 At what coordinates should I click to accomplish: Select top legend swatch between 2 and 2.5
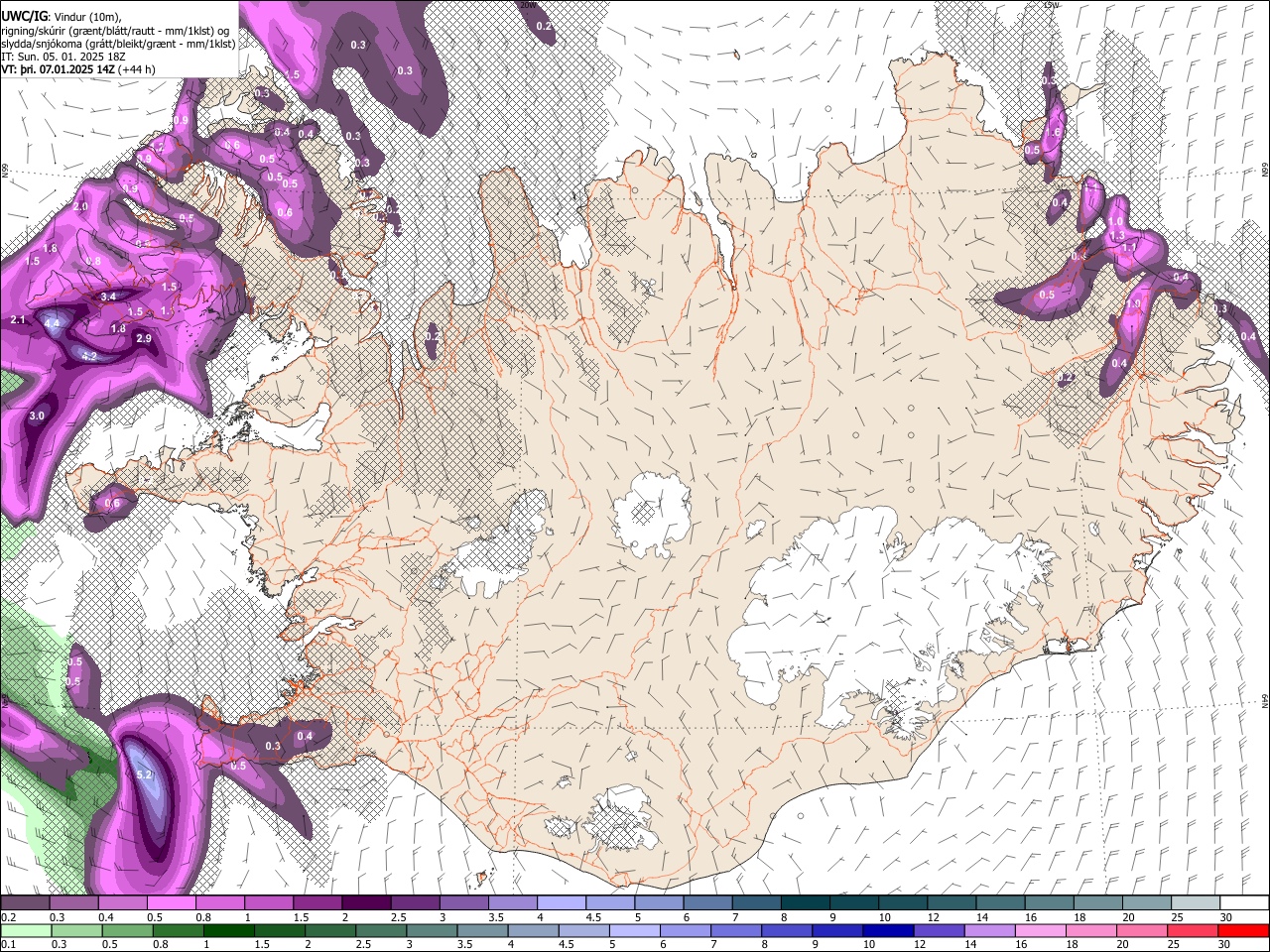pyautogui.click(x=365, y=903)
